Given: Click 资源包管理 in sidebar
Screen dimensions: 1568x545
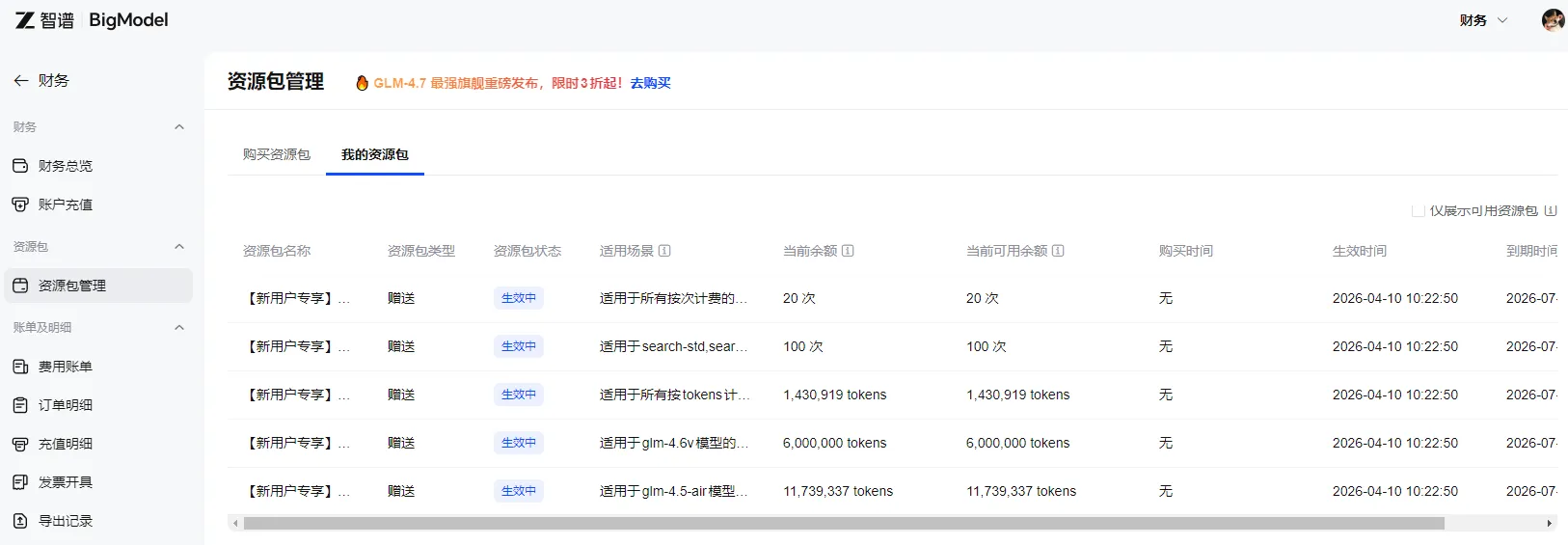Looking at the screenshot, I should pyautogui.click(x=97, y=286).
